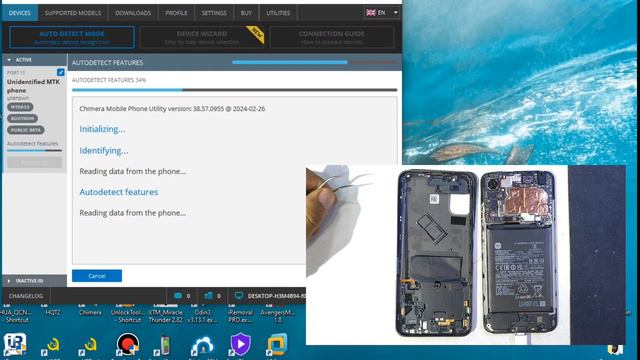640x360 pixels.
Task: Open the phone-shaped desktop shortcut icon
Action: pos(165,345)
